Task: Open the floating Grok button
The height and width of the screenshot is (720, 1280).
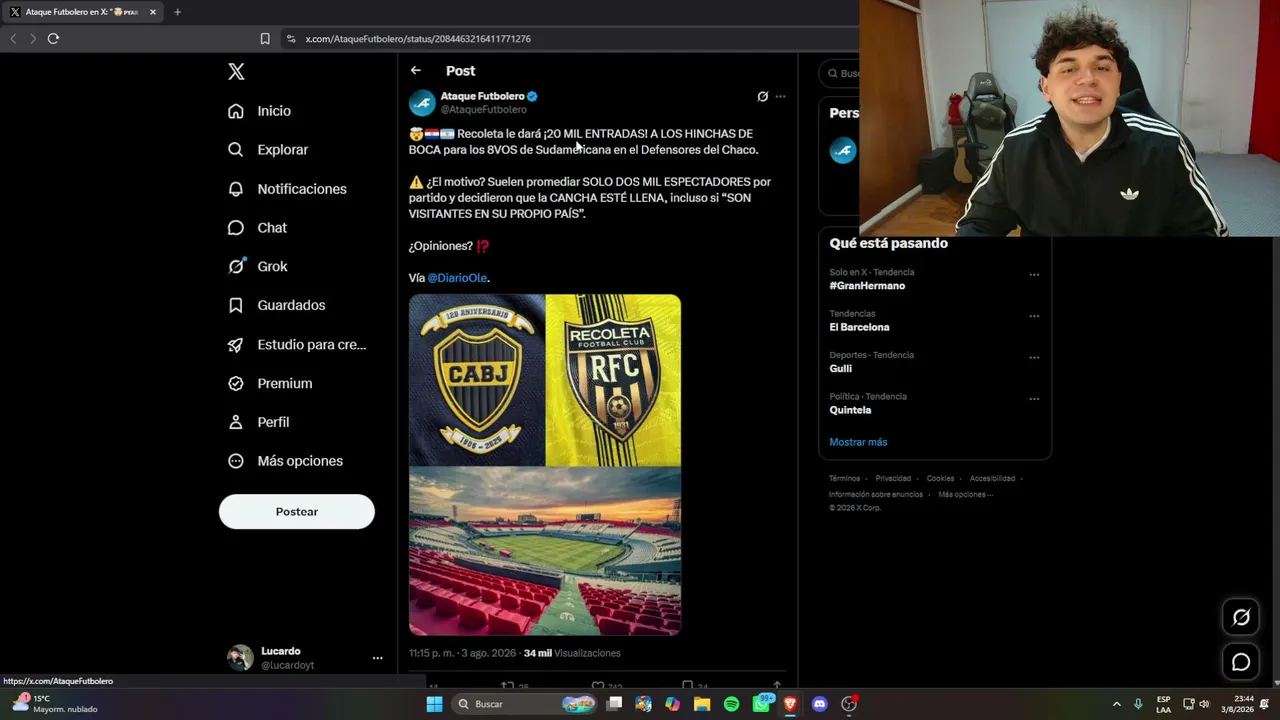Action: pyautogui.click(x=1241, y=617)
